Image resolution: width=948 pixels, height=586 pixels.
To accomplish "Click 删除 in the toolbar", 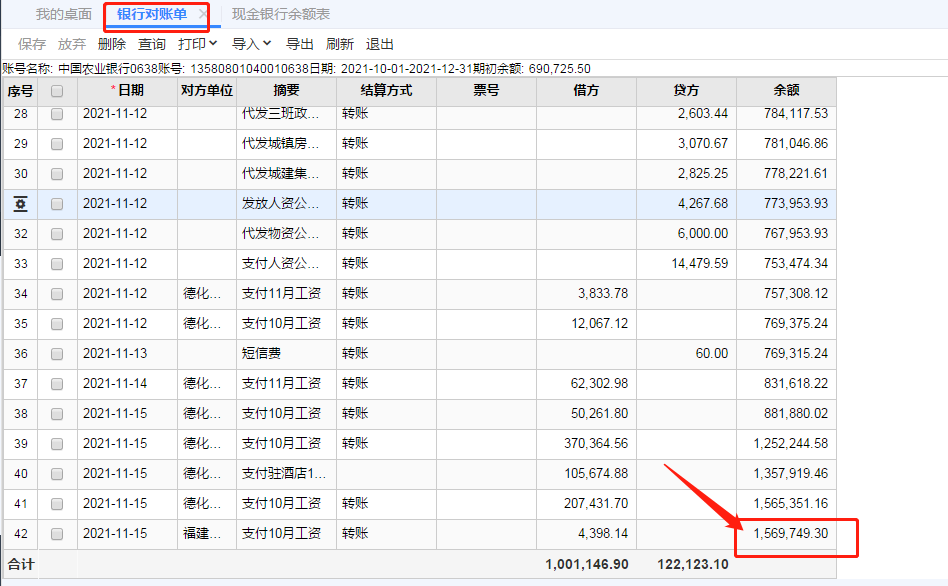I will (x=112, y=44).
